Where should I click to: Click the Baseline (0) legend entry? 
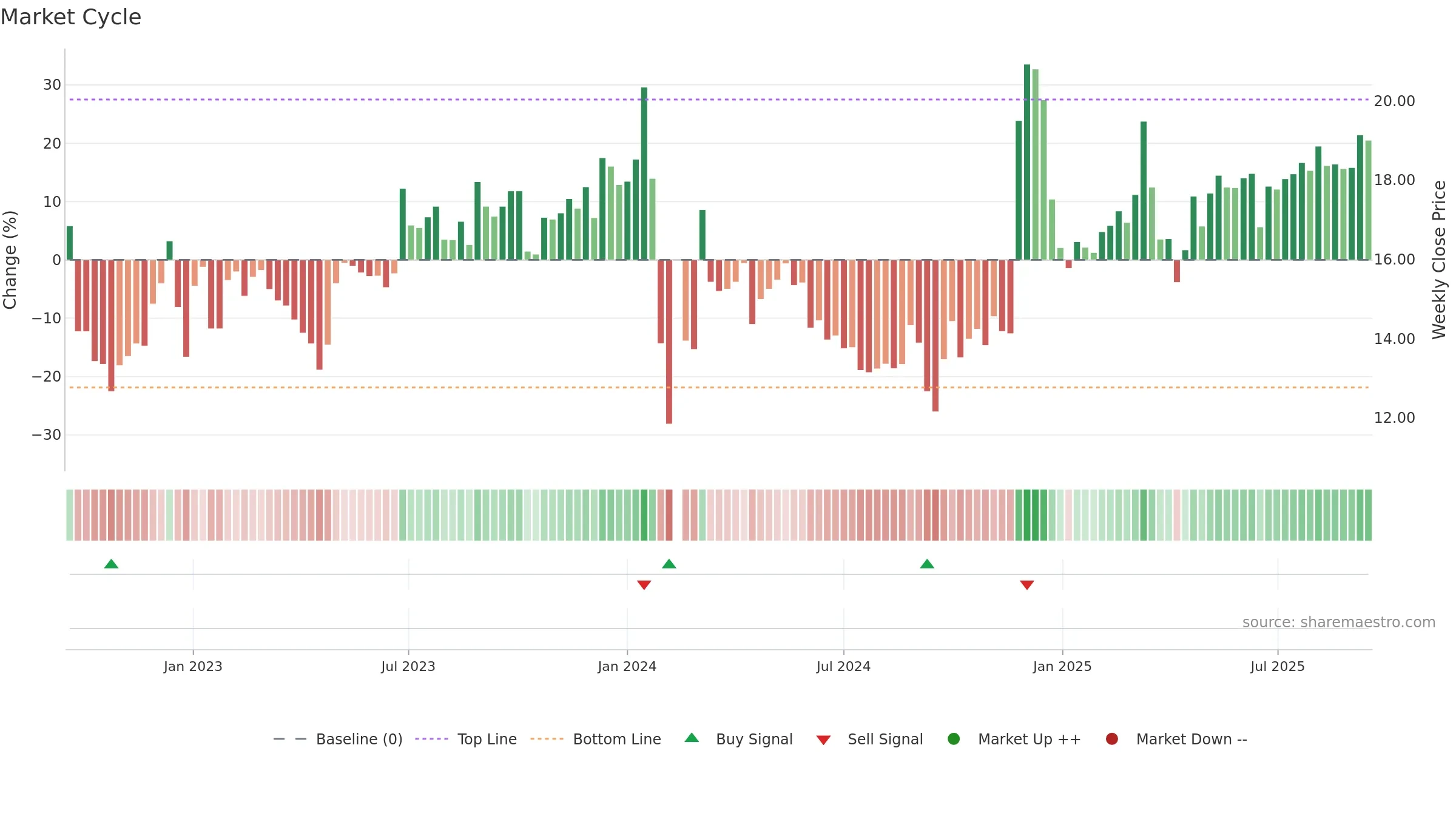[x=338, y=739]
